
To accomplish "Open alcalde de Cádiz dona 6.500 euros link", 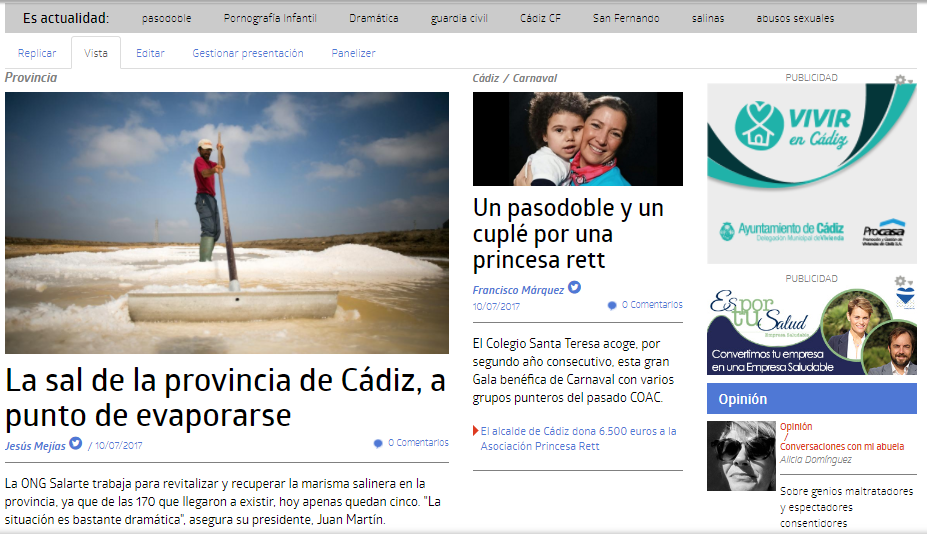I will pyautogui.click(x=578, y=439).
